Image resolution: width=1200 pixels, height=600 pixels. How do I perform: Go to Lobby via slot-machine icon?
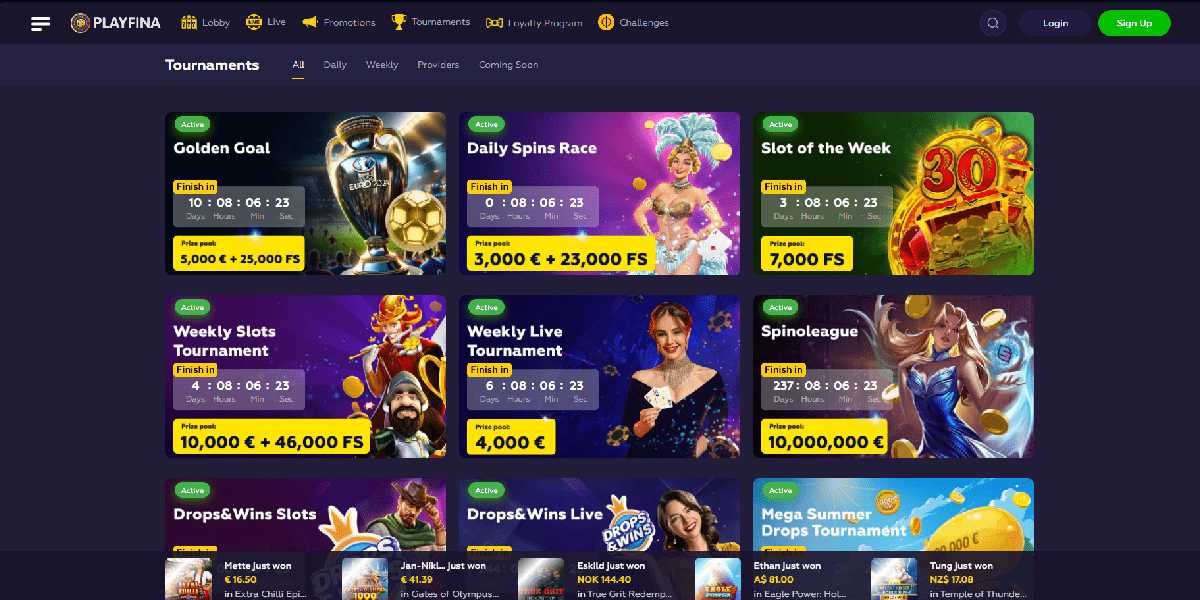[x=189, y=22]
